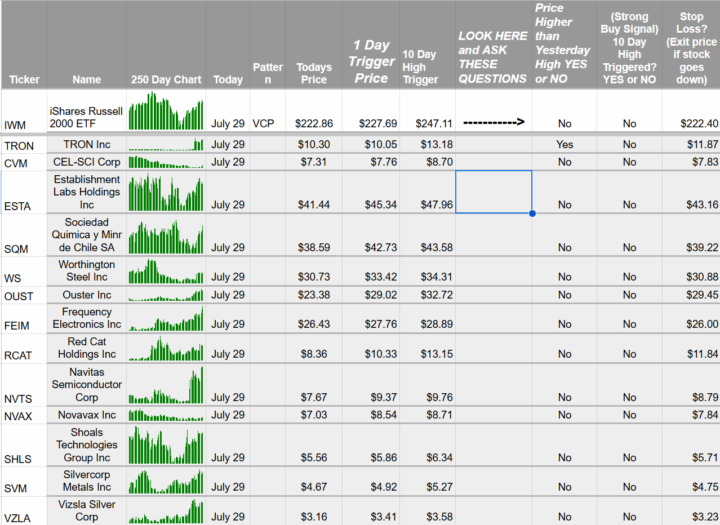720x525 pixels.
Task: Click the $9.37 trigger price for NVTS
Action: click(x=383, y=397)
